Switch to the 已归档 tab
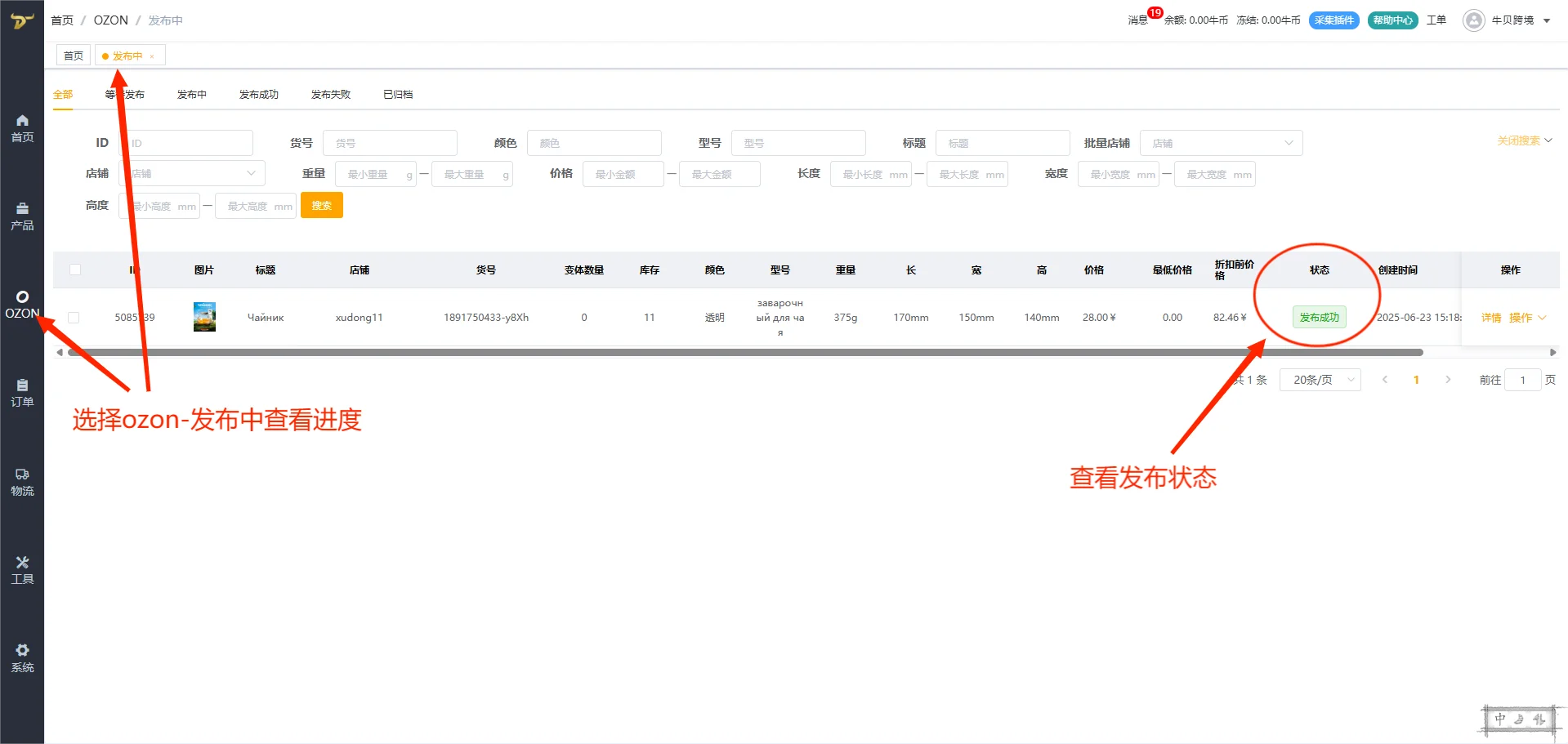This screenshot has height=744, width=1568. (398, 94)
